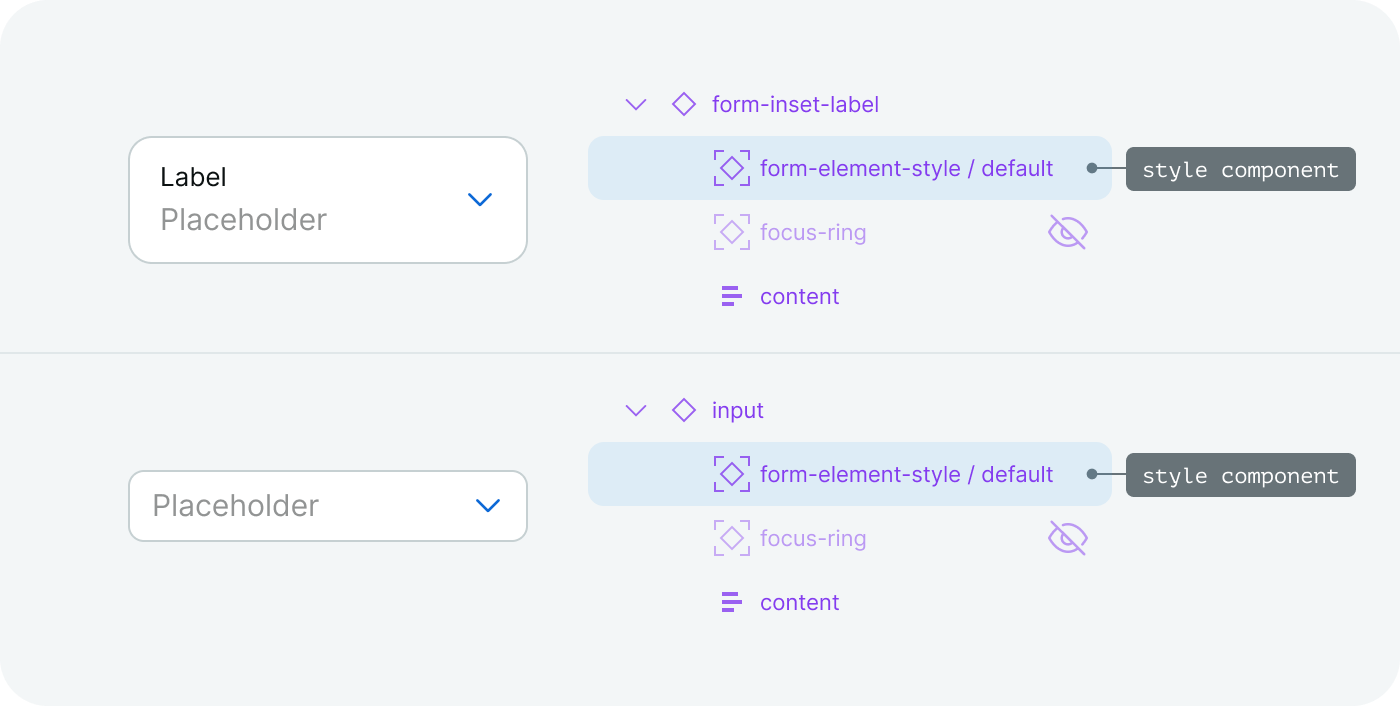Select the input layer name

738,410
